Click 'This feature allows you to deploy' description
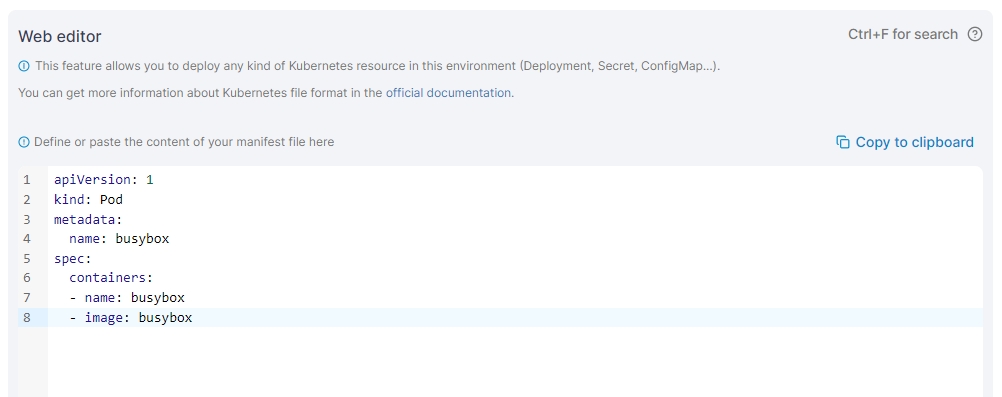 [378, 66]
